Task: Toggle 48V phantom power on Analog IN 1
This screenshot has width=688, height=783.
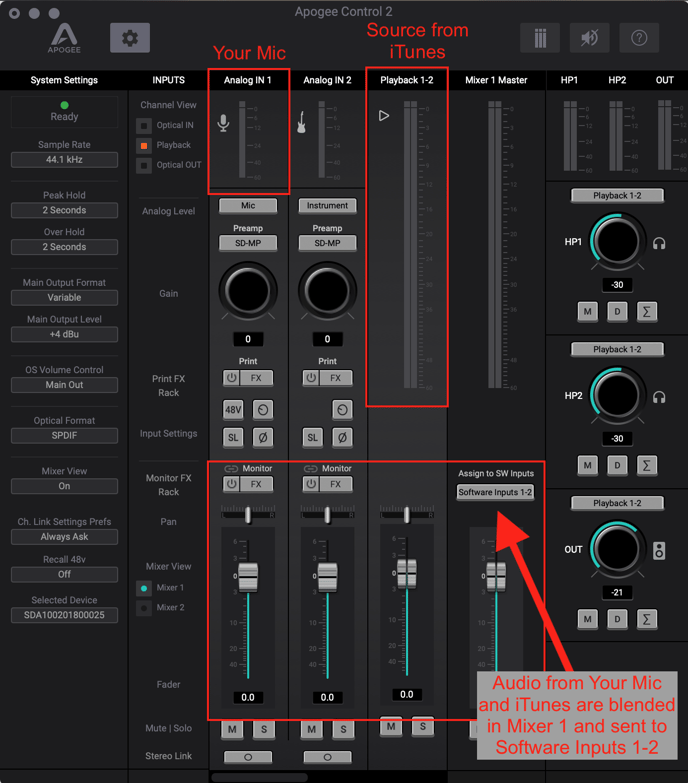Action: [x=233, y=410]
